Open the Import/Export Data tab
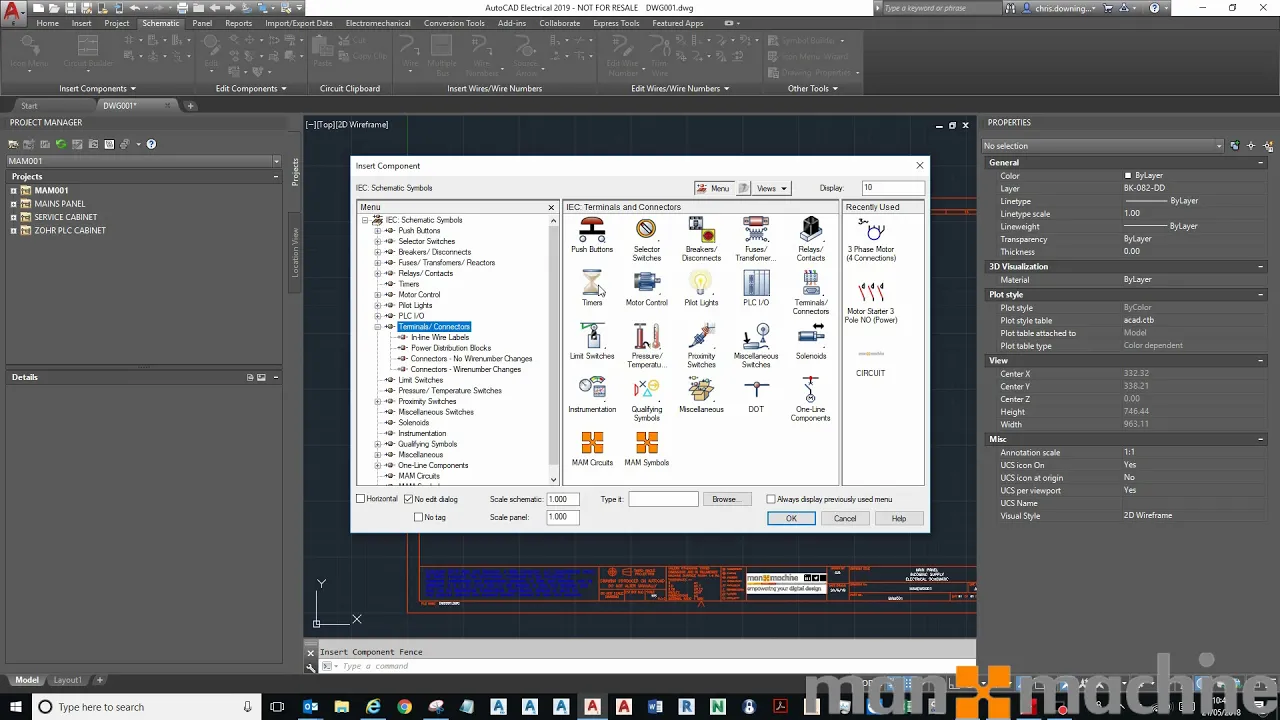The image size is (1280, 720). click(299, 23)
